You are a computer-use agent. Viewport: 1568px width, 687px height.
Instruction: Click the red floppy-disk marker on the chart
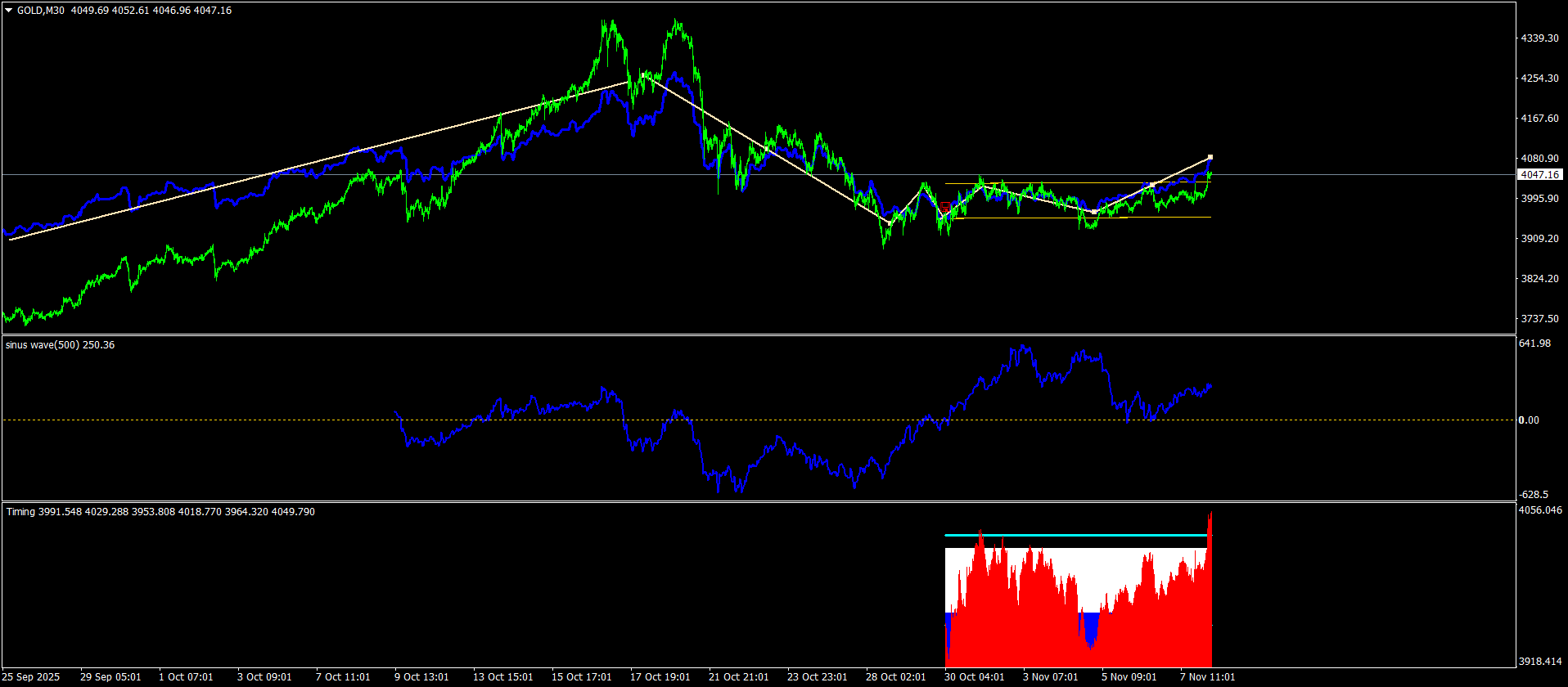tap(946, 207)
